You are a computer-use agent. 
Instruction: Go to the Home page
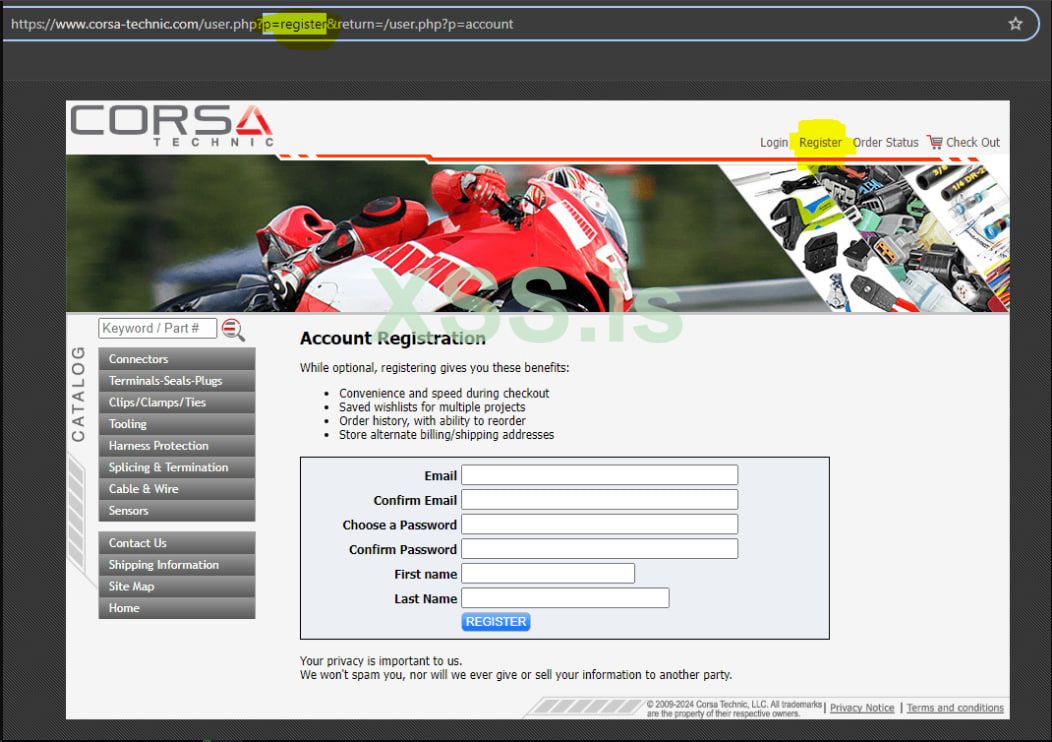point(176,608)
